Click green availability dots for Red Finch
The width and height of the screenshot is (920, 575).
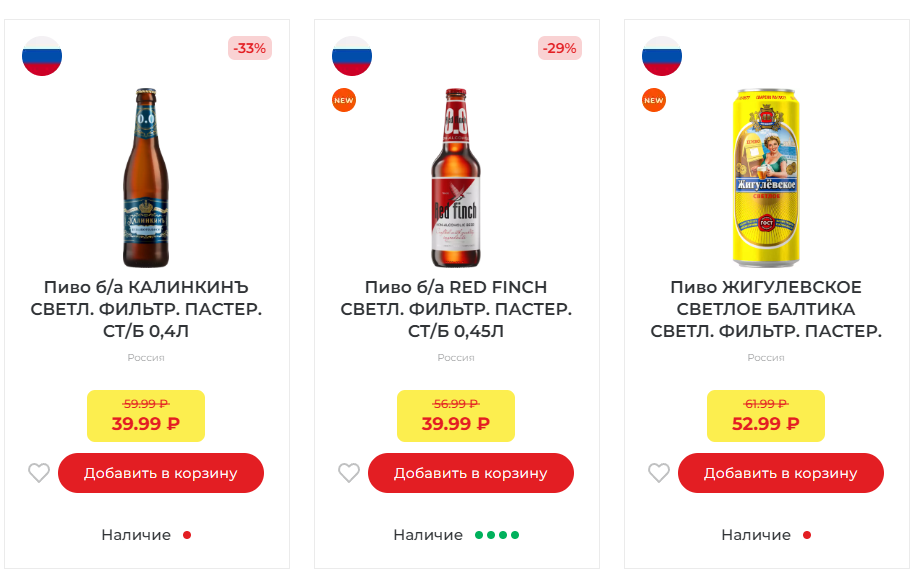(x=497, y=535)
